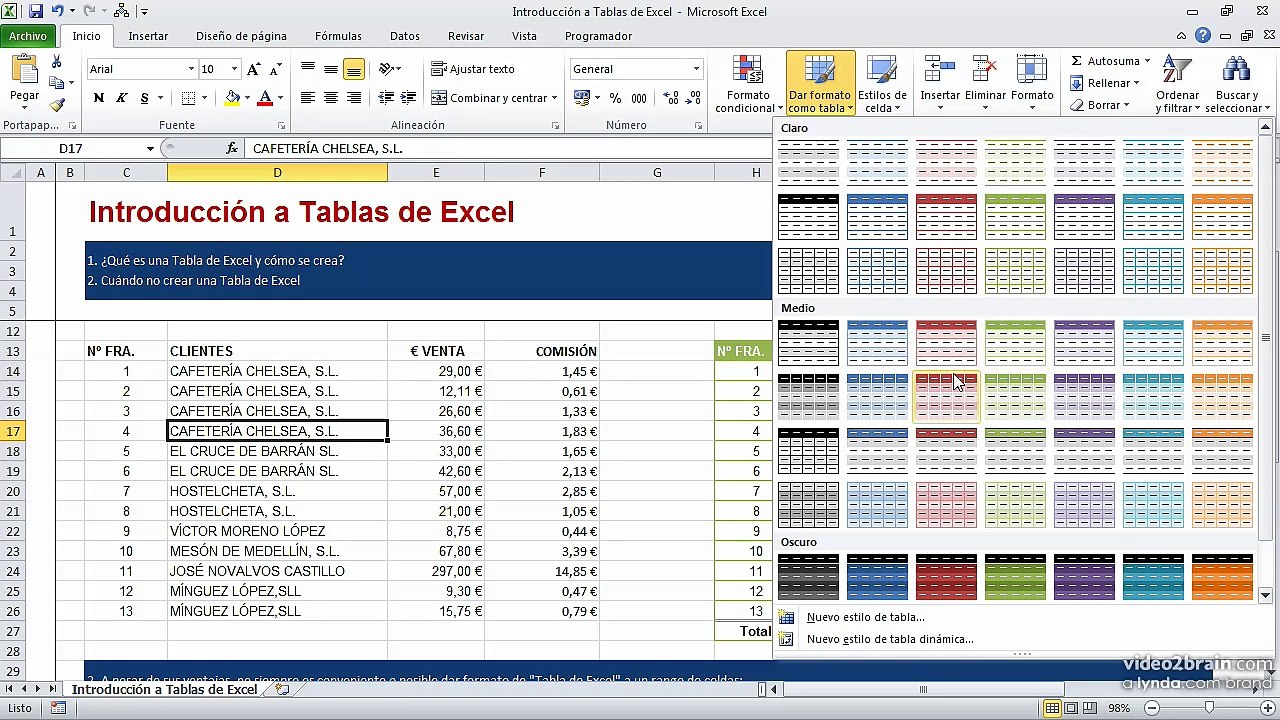The height and width of the screenshot is (720, 1280).
Task: Save the workbook from the quick access toolbar
Action: 36,12
